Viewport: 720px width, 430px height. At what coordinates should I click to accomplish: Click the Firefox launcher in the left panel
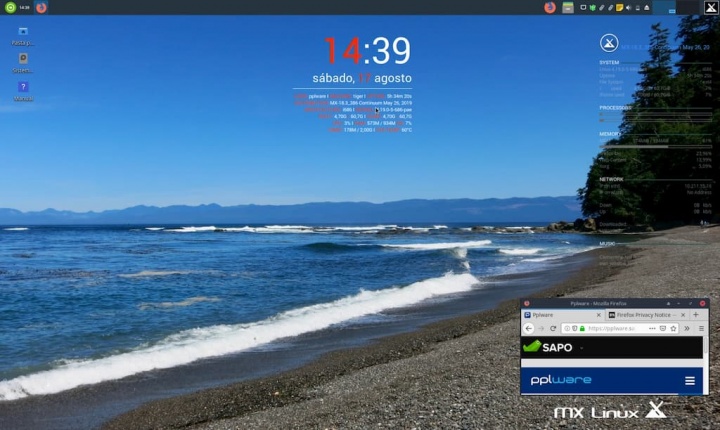click(x=41, y=7)
